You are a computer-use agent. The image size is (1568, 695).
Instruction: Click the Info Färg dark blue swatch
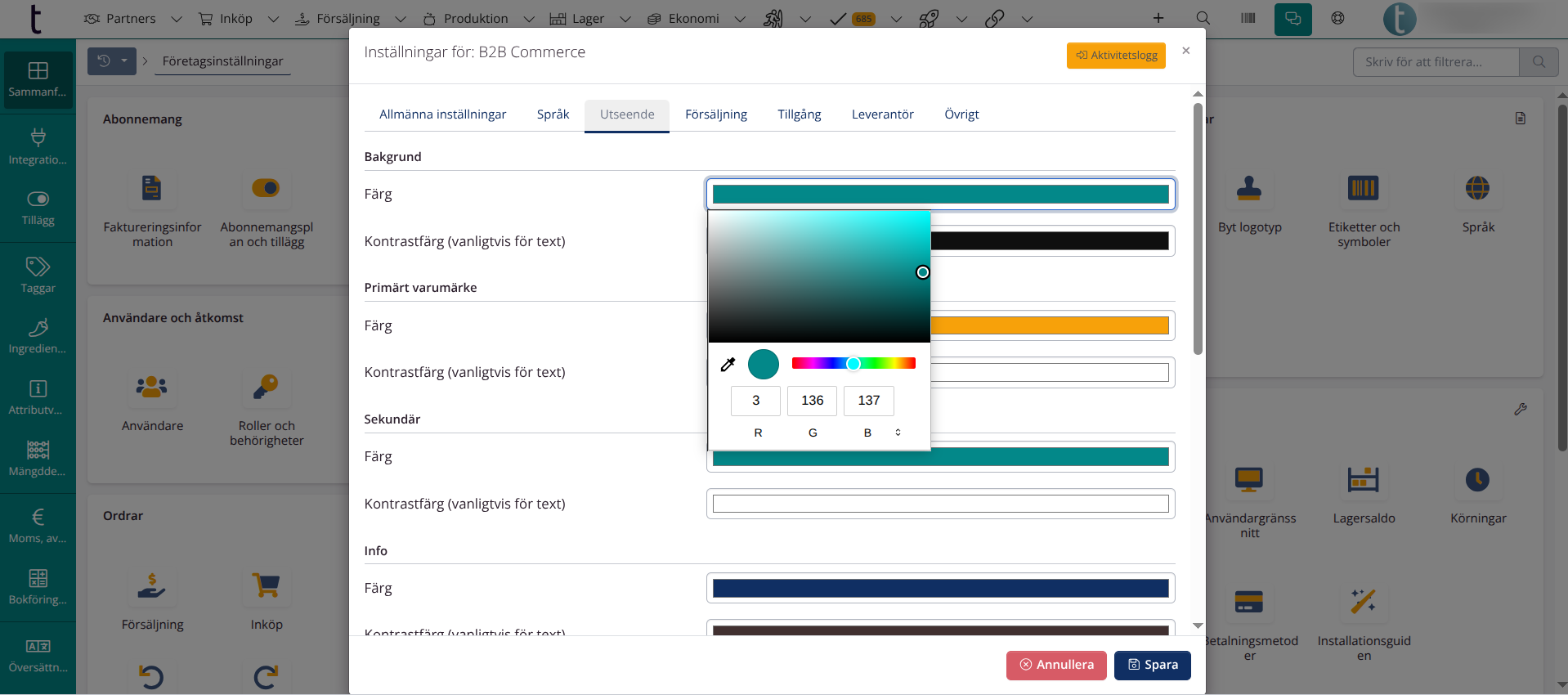pos(940,588)
